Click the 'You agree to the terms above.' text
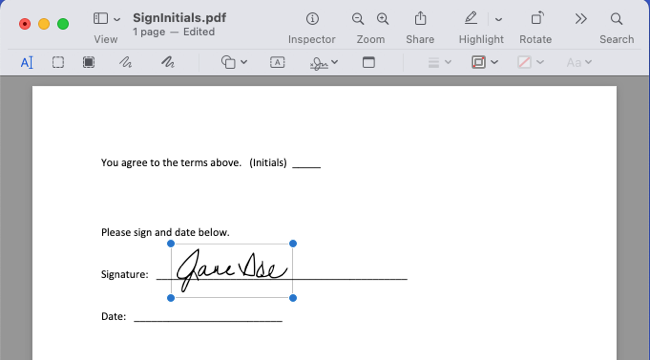Image resolution: width=650 pixels, height=360 pixels. (171, 163)
